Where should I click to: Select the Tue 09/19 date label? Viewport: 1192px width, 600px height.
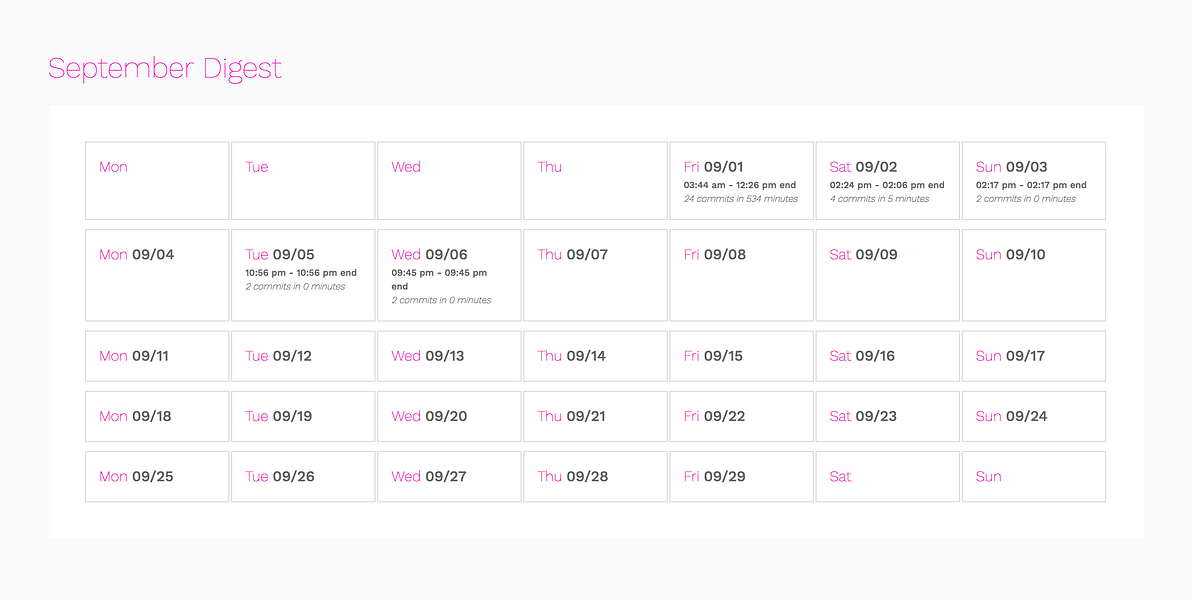click(279, 416)
